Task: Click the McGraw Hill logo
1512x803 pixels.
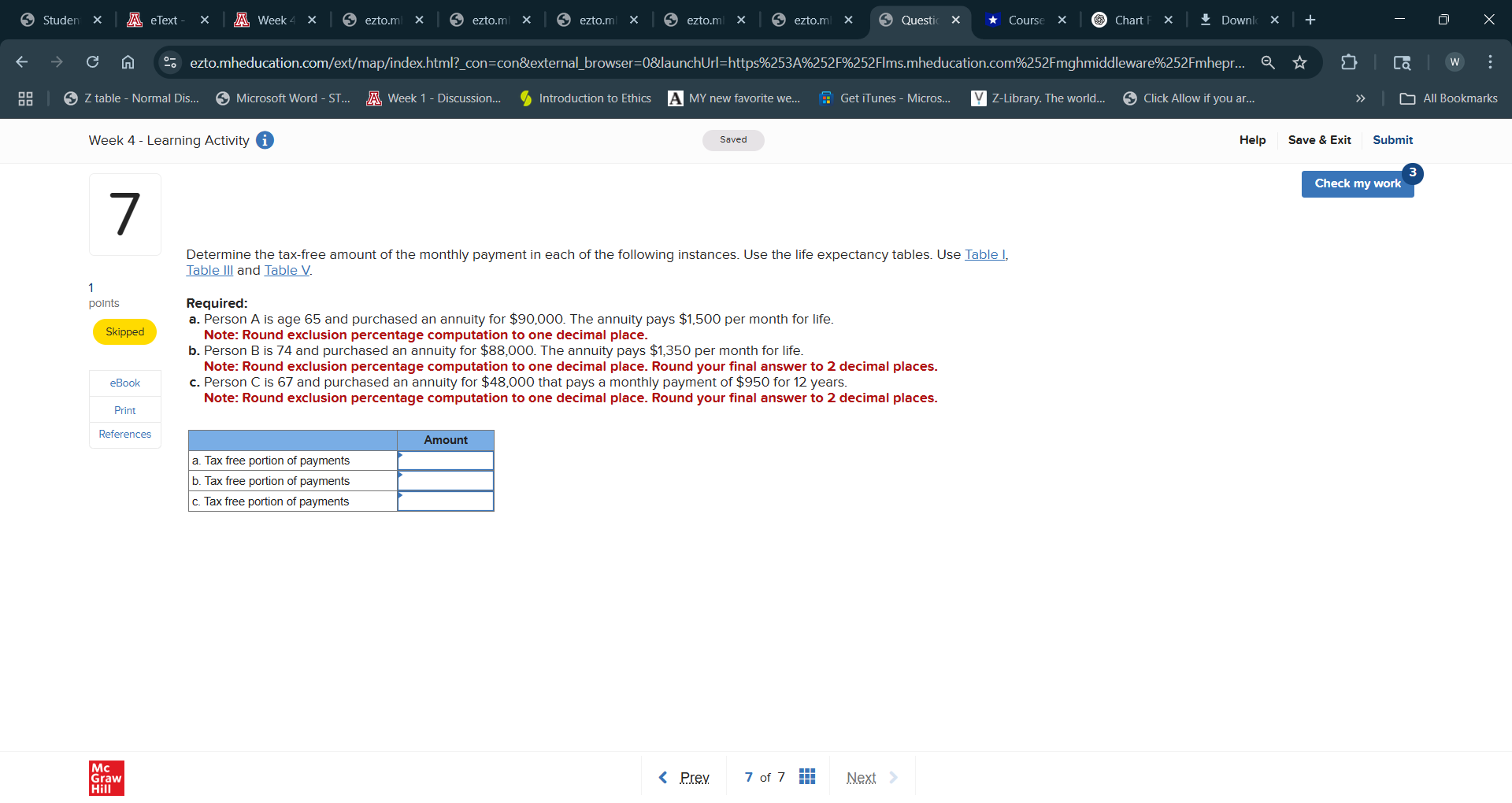Action: pyautogui.click(x=106, y=778)
